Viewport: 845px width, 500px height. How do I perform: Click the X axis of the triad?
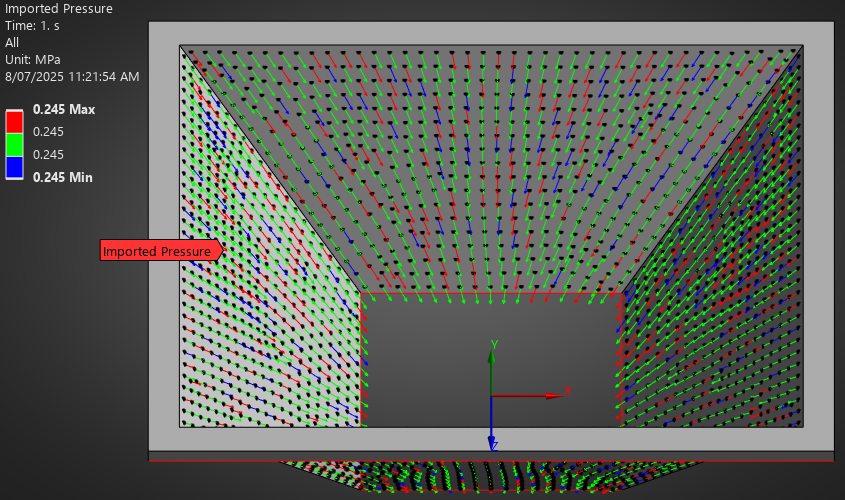coord(531,395)
